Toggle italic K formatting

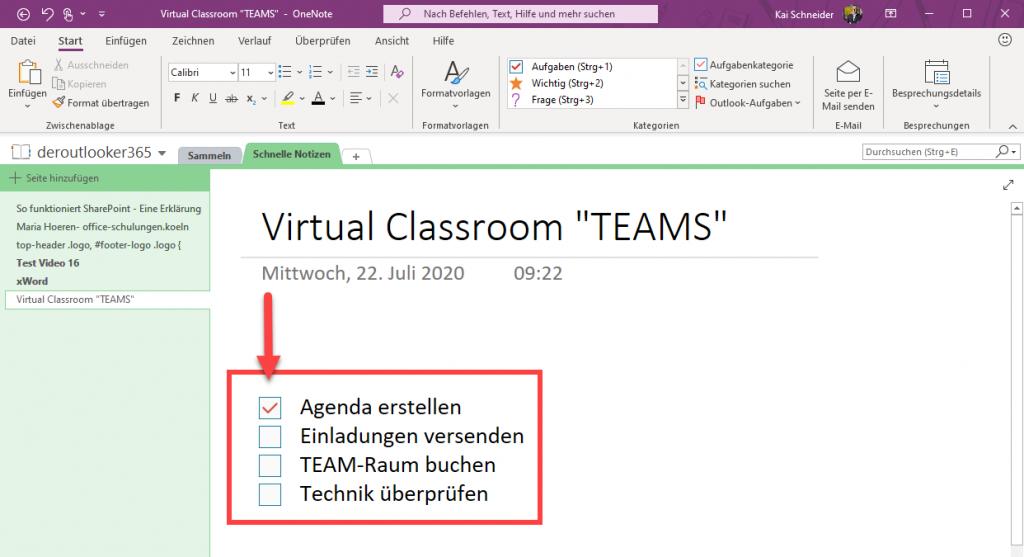(x=195, y=98)
